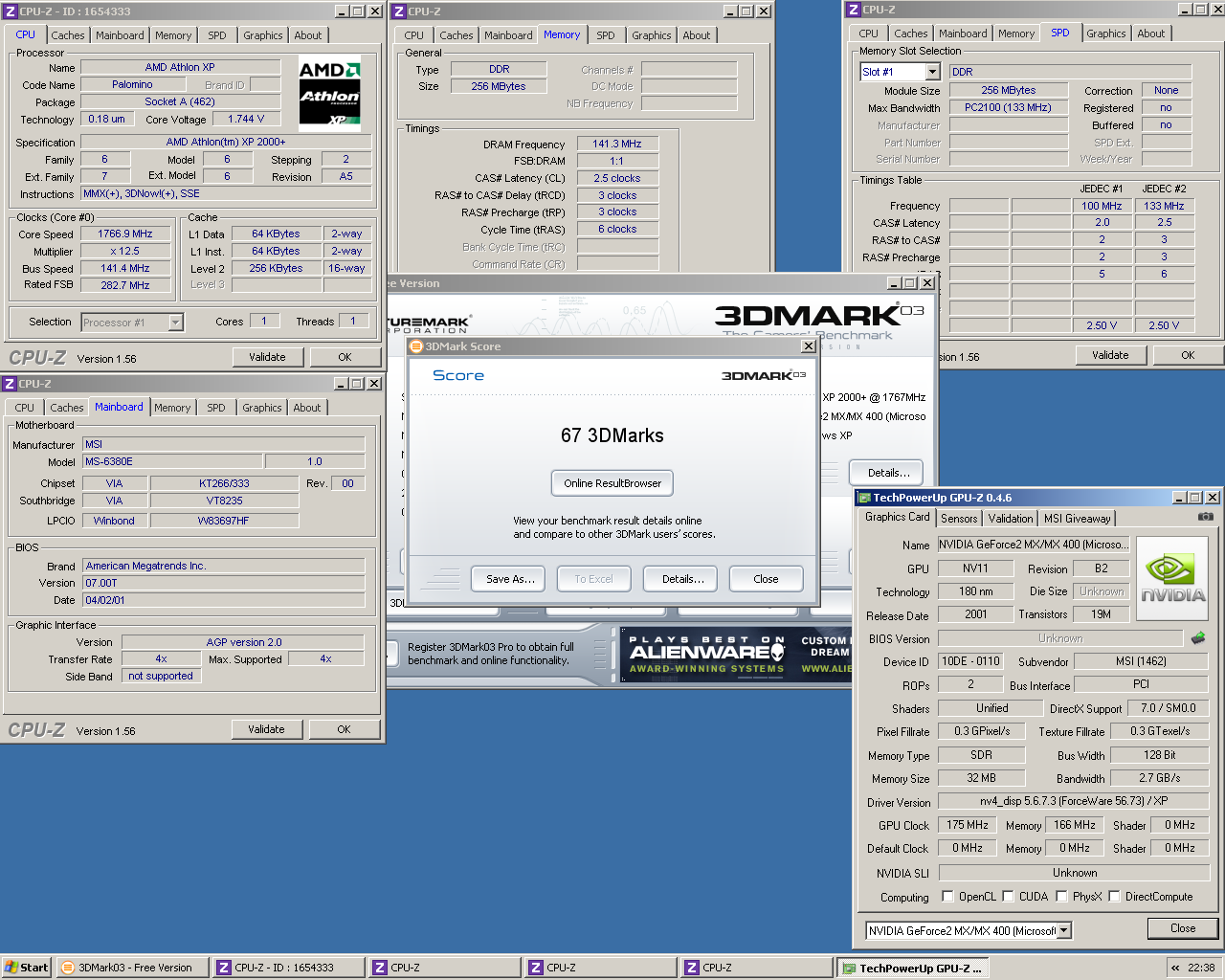Screen dimensions: 1225x980
Task: Enable the CUDA checkbox
Action: tap(1008, 897)
